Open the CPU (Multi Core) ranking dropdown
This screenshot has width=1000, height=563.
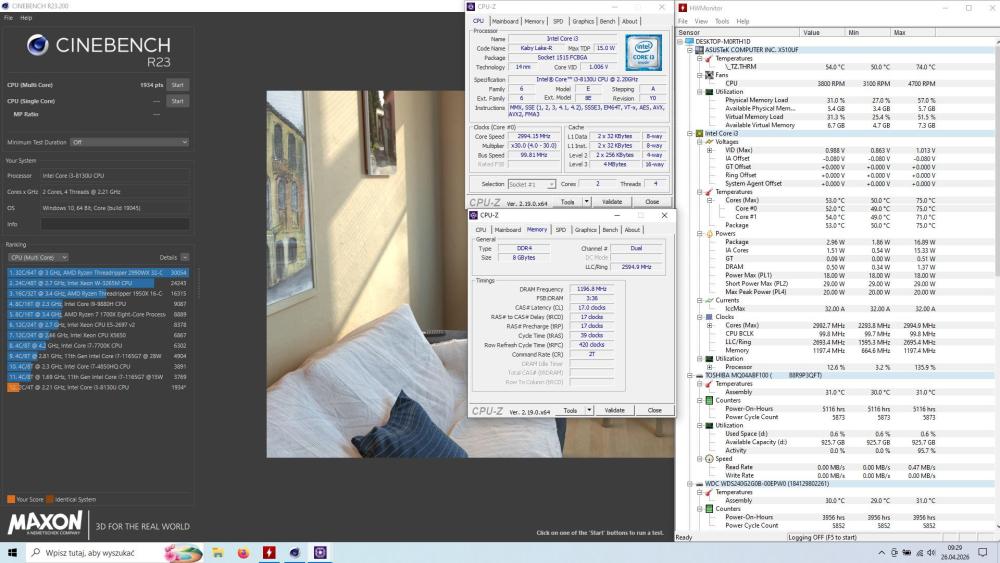coord(38,258)
